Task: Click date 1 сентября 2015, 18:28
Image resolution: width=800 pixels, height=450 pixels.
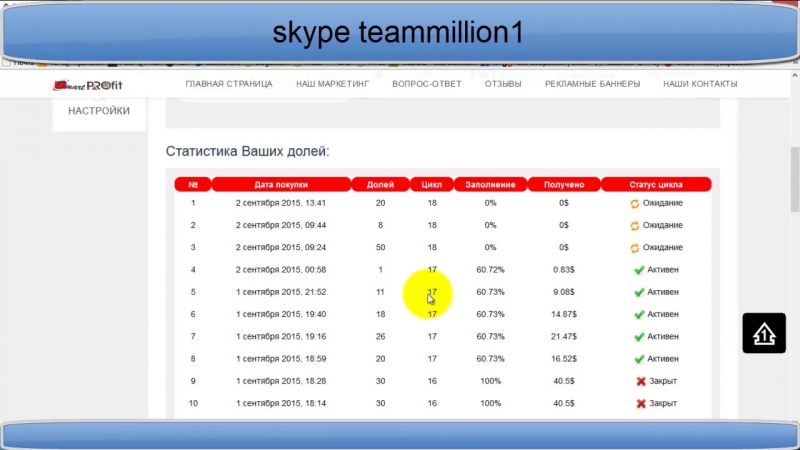Action: [281, 381]
